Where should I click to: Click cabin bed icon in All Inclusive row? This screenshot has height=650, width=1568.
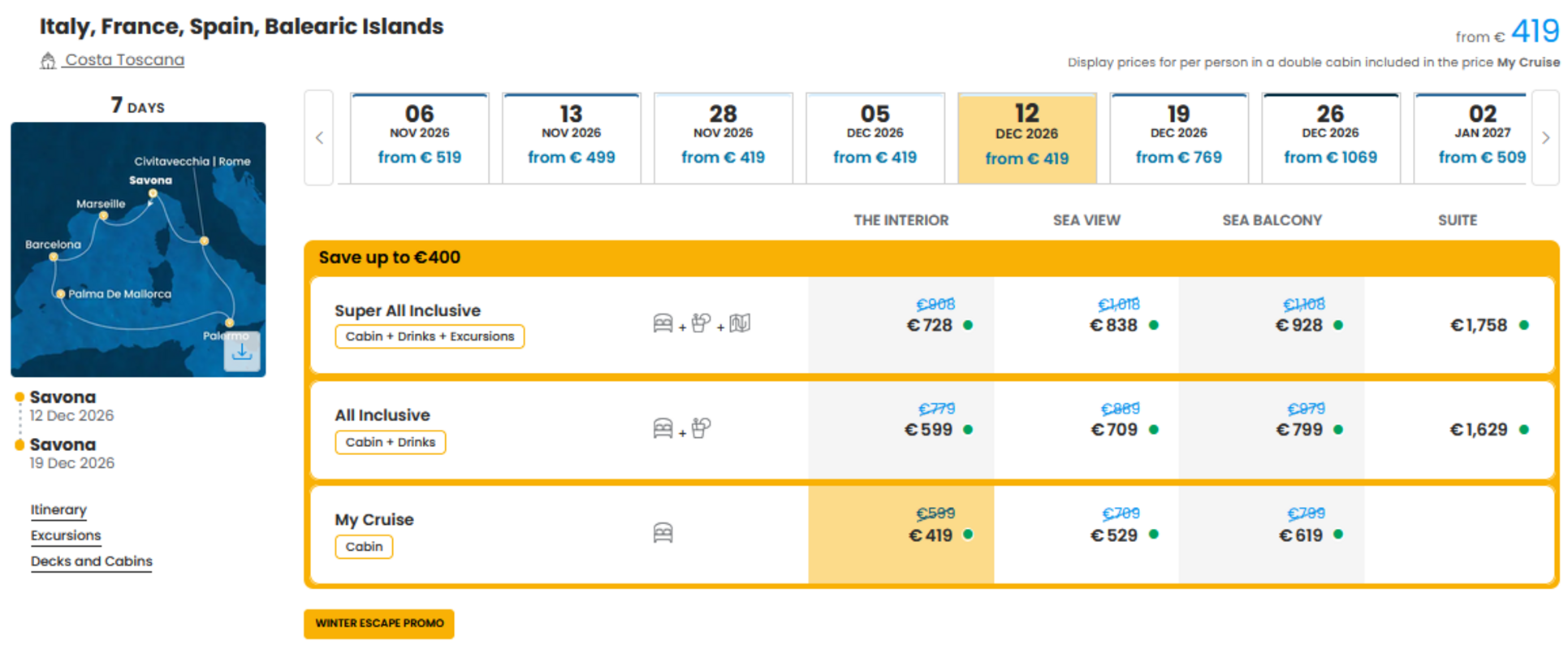click(663, 428)
